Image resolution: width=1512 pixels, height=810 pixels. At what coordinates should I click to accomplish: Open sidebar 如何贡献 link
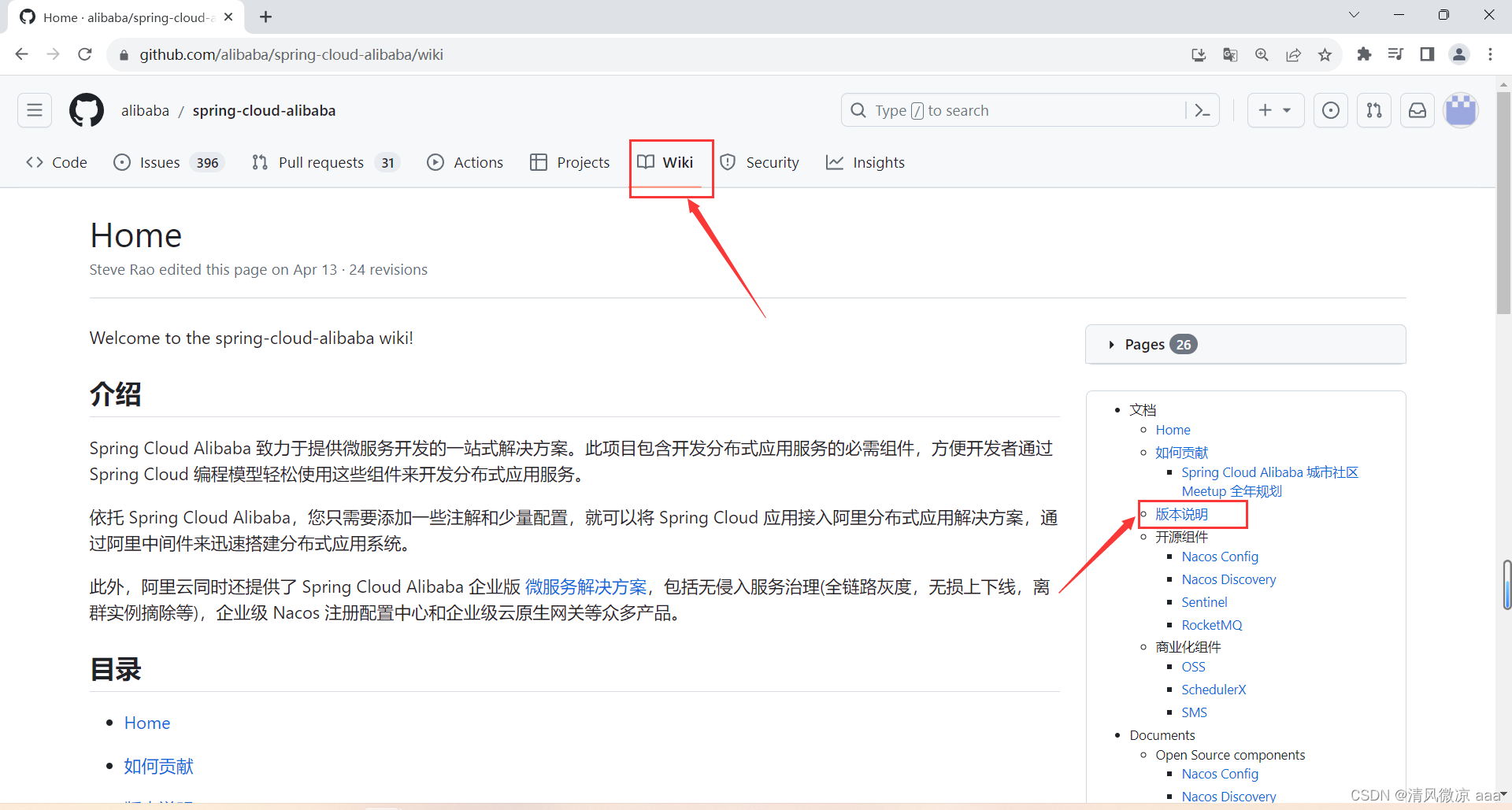[1181, 453]
